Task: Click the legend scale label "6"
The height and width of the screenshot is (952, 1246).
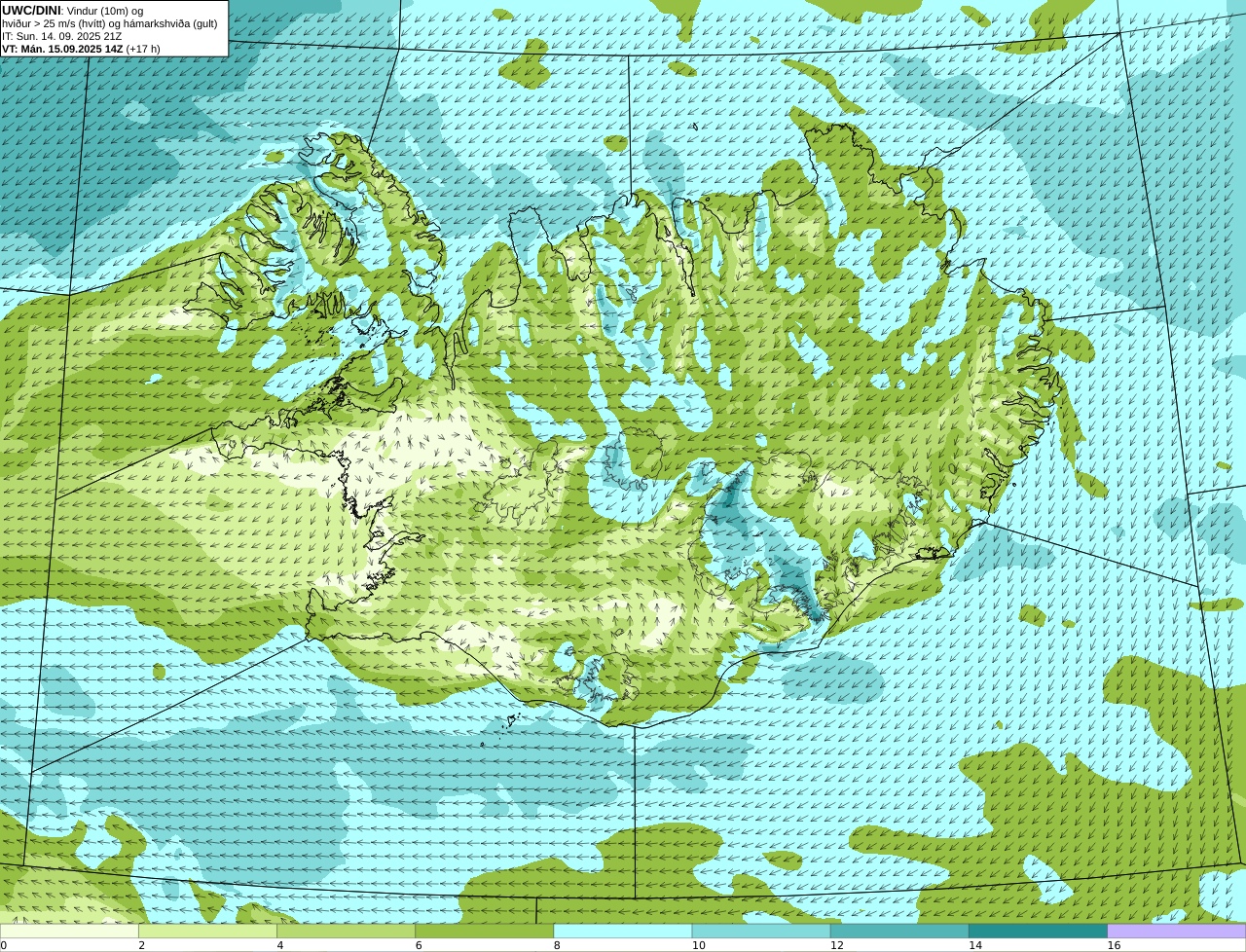Action: [x=419, y=945]
